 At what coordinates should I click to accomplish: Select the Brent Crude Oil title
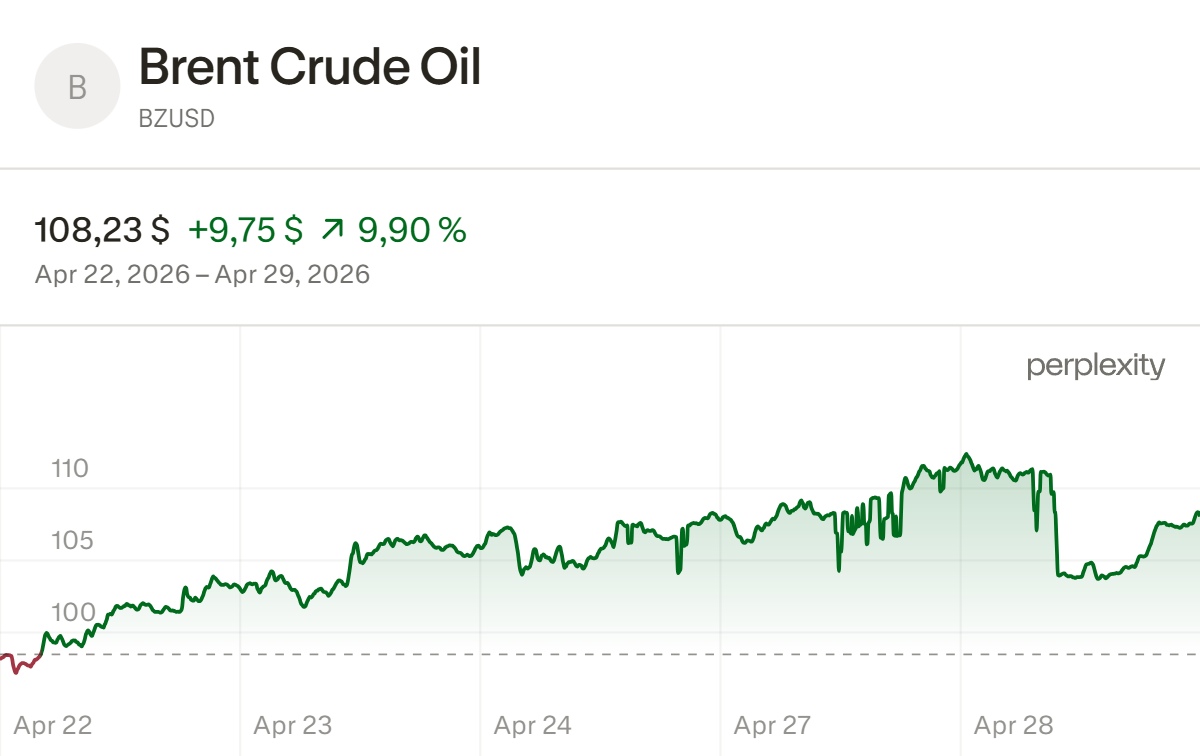[310, 67]
